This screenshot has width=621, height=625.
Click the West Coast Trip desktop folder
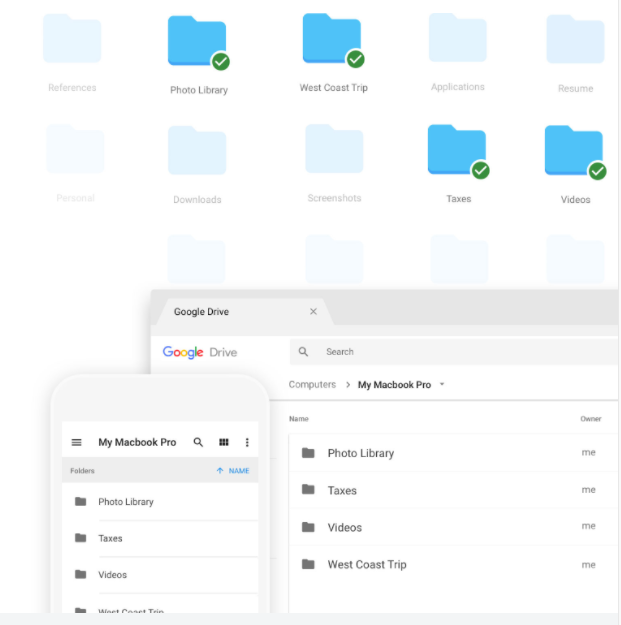331,40
